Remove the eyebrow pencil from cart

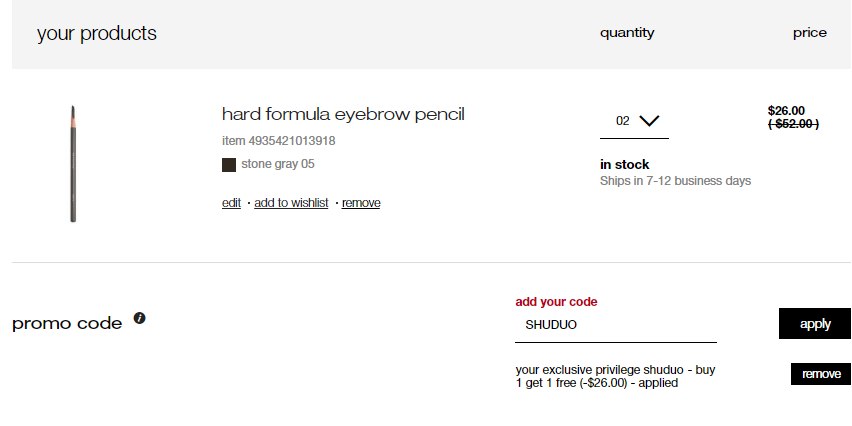[x=361, y=203]
